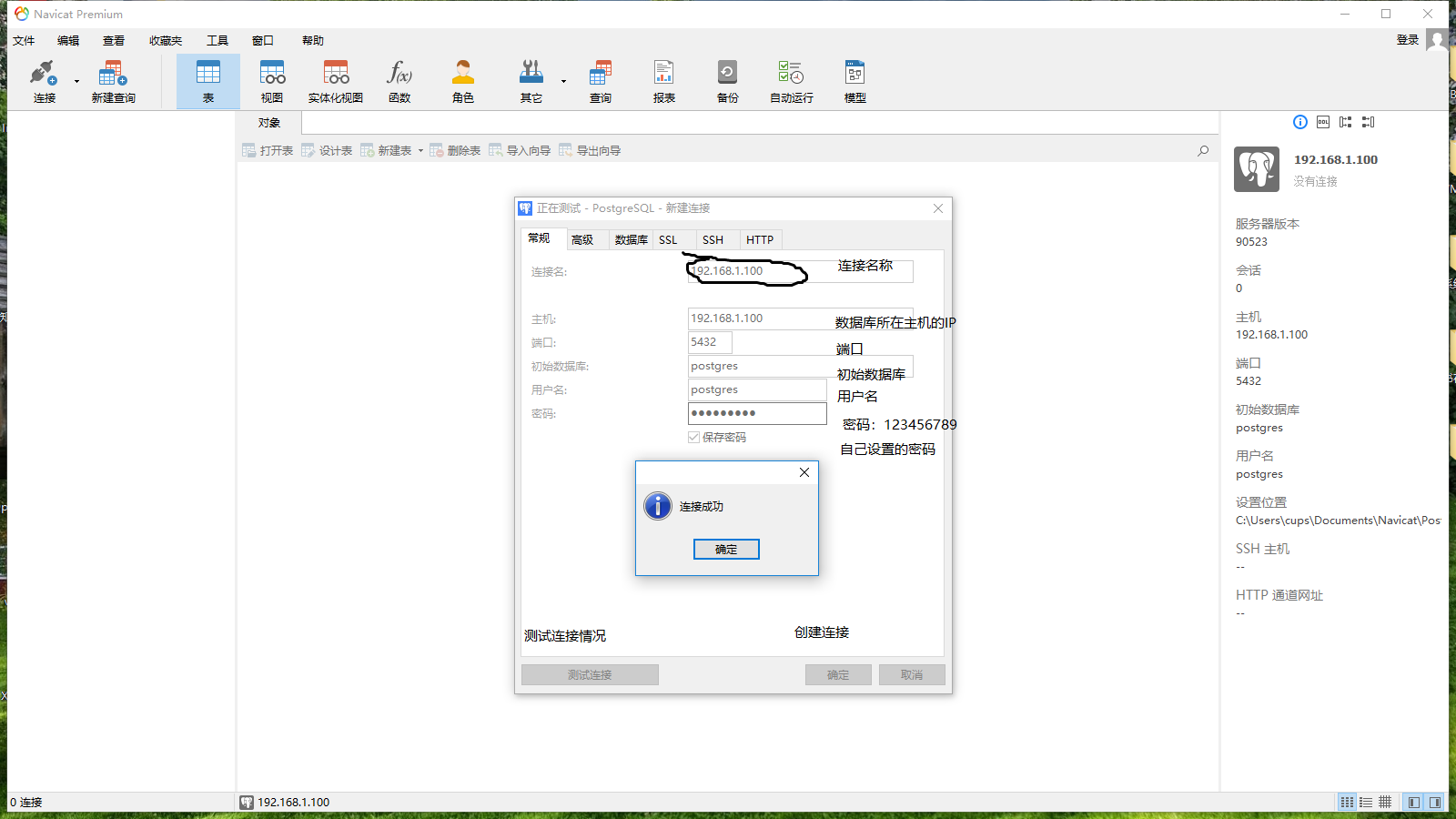Switch to detail grid view in status bar
The height and width of the screenshot is (819, 1456).
1385,802
